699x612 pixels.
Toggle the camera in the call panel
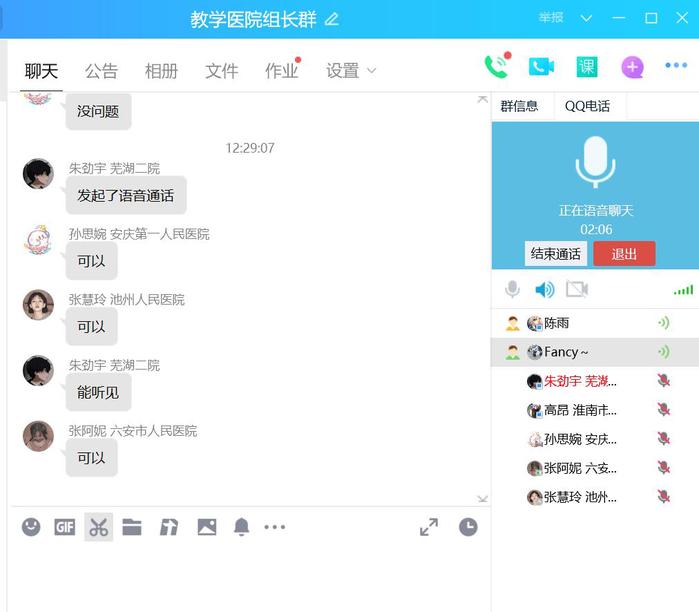pyautogui.click(x=577, y=289)
